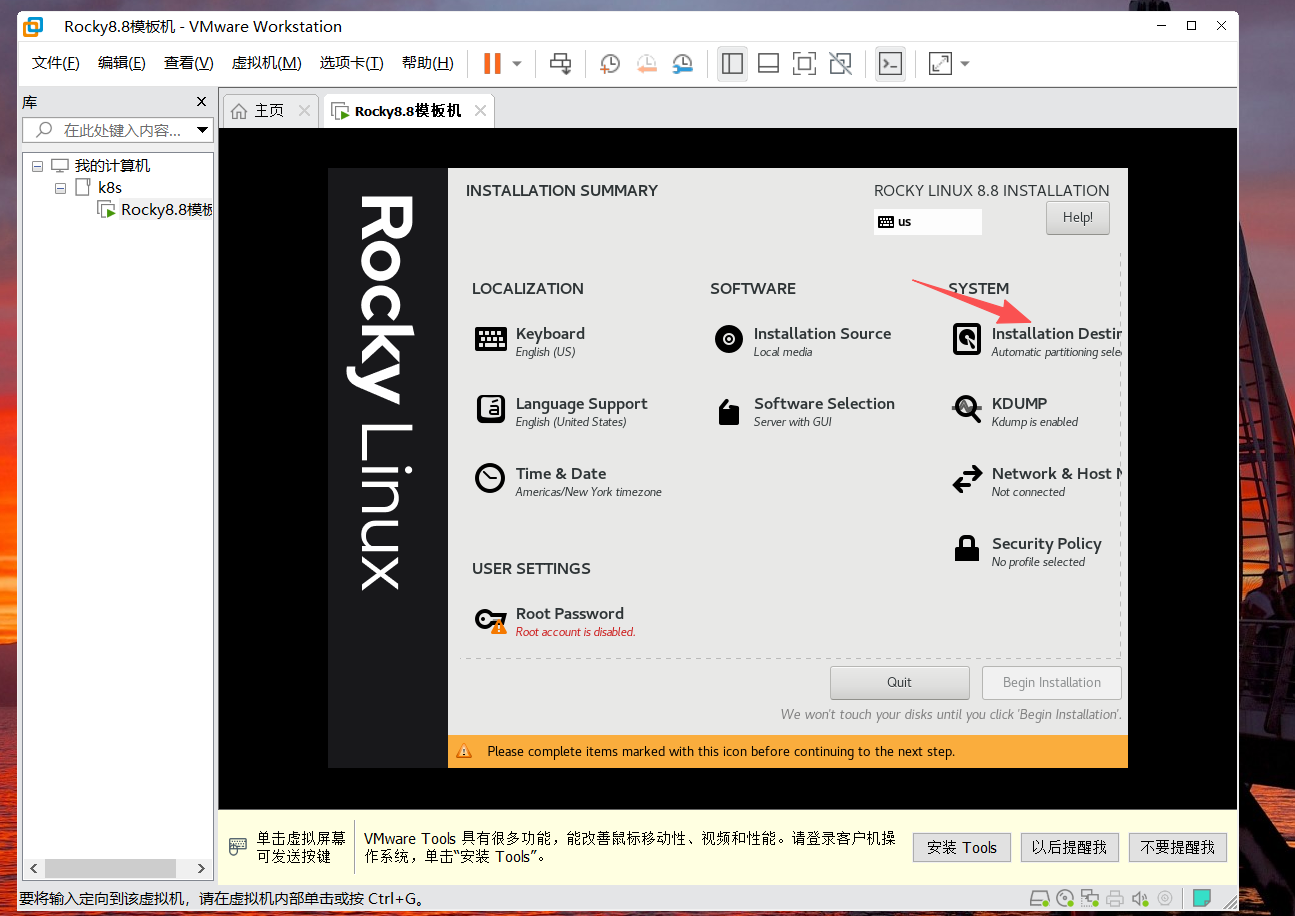Click the teal message log icon
The image size is (1295, 916).
[x=1202, y=898]
